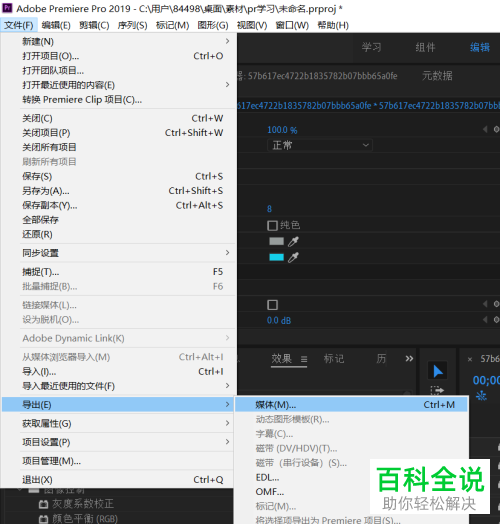Click the value 8 in effect controls
Screen dimensions: 500x524
pos(269,209)
